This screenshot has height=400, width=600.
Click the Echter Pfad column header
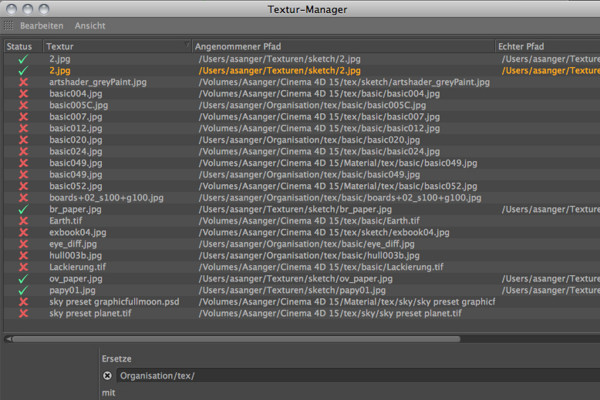click(x=521, y=46)
